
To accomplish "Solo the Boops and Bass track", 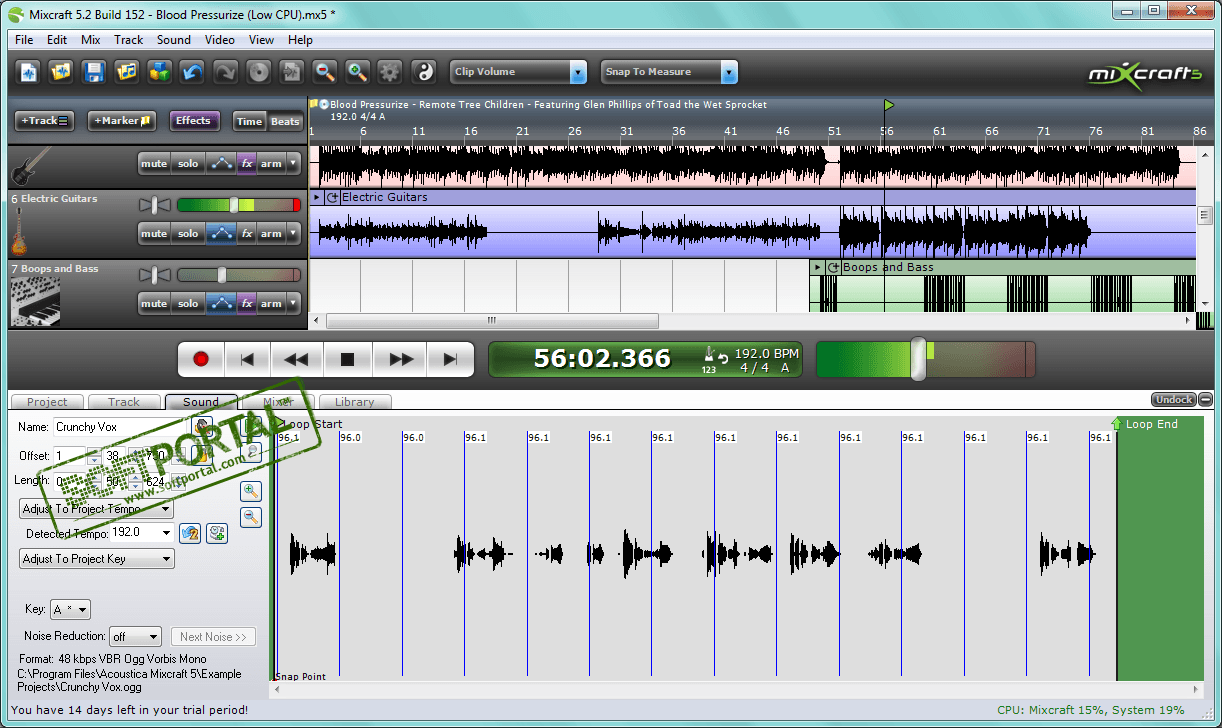I will (x=188, y=304).
